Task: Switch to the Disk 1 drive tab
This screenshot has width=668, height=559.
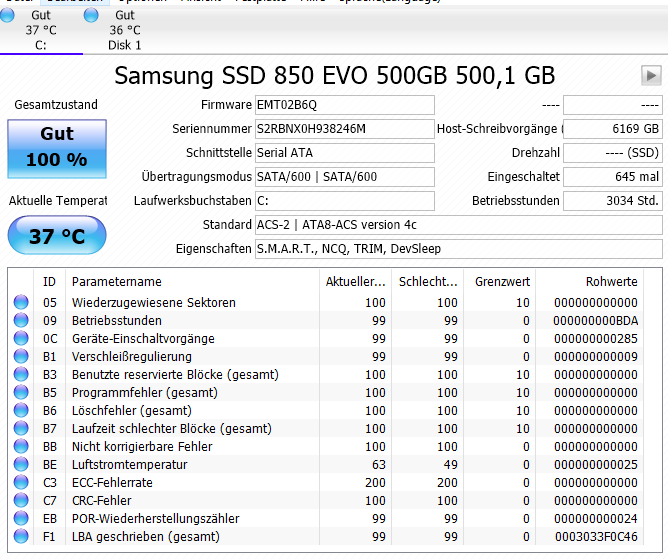Action: [124, 30]
